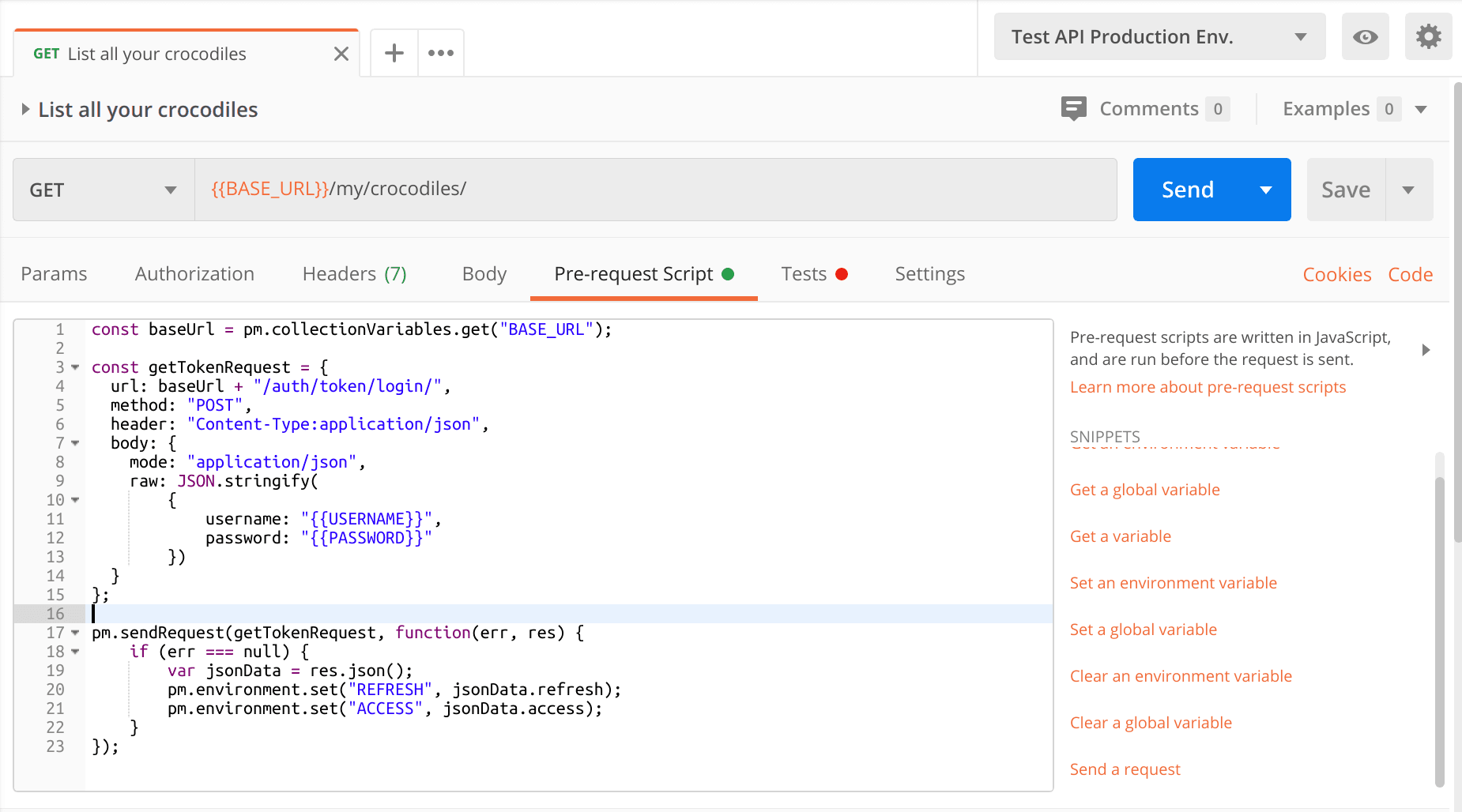Collapse the sendRequest block on line 17

click(x=73, y=633)
